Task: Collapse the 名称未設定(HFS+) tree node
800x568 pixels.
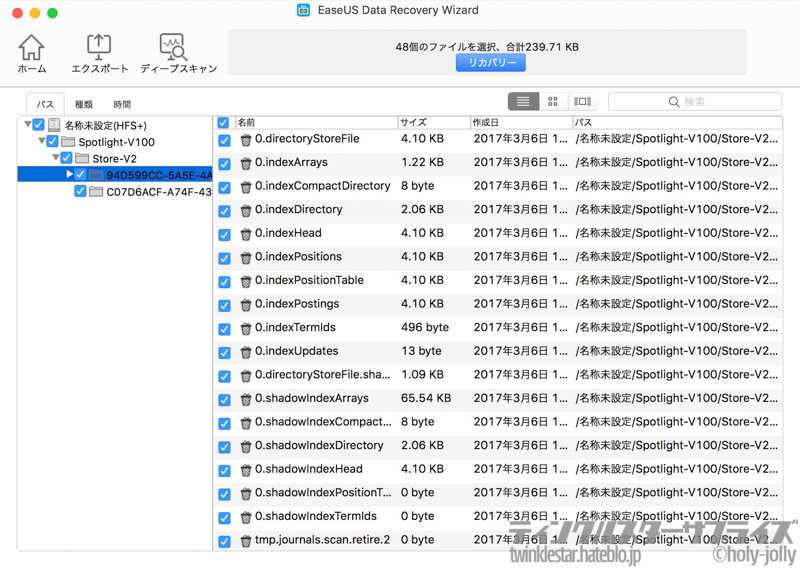Action: (x=28, y=124)
